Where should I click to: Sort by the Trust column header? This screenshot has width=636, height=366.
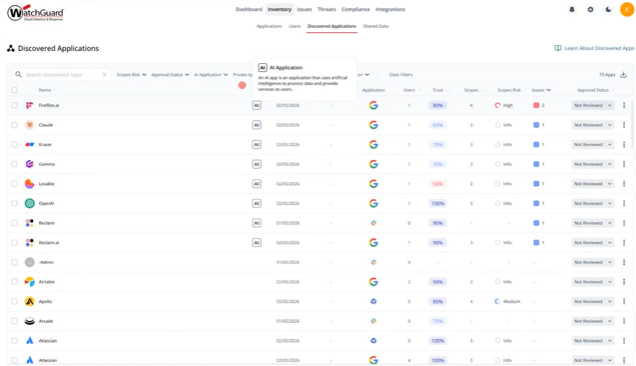[x=440, y=90]
